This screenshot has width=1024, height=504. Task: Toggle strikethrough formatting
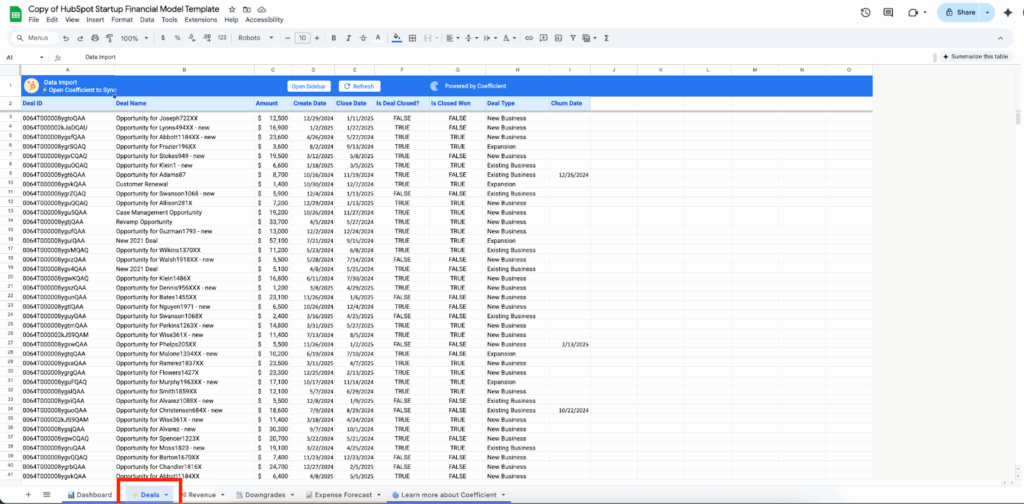tap(362, 38)
